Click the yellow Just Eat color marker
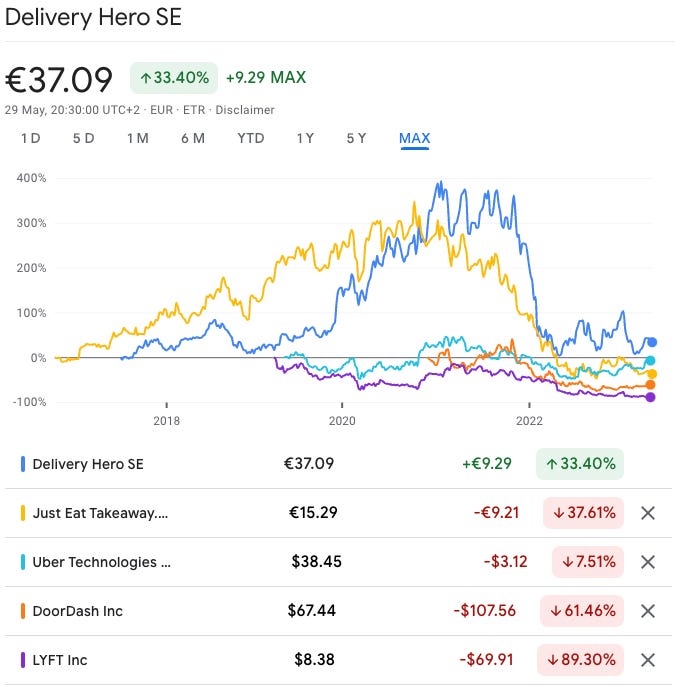This screenshot has width=675, height=687. (23, 513)
